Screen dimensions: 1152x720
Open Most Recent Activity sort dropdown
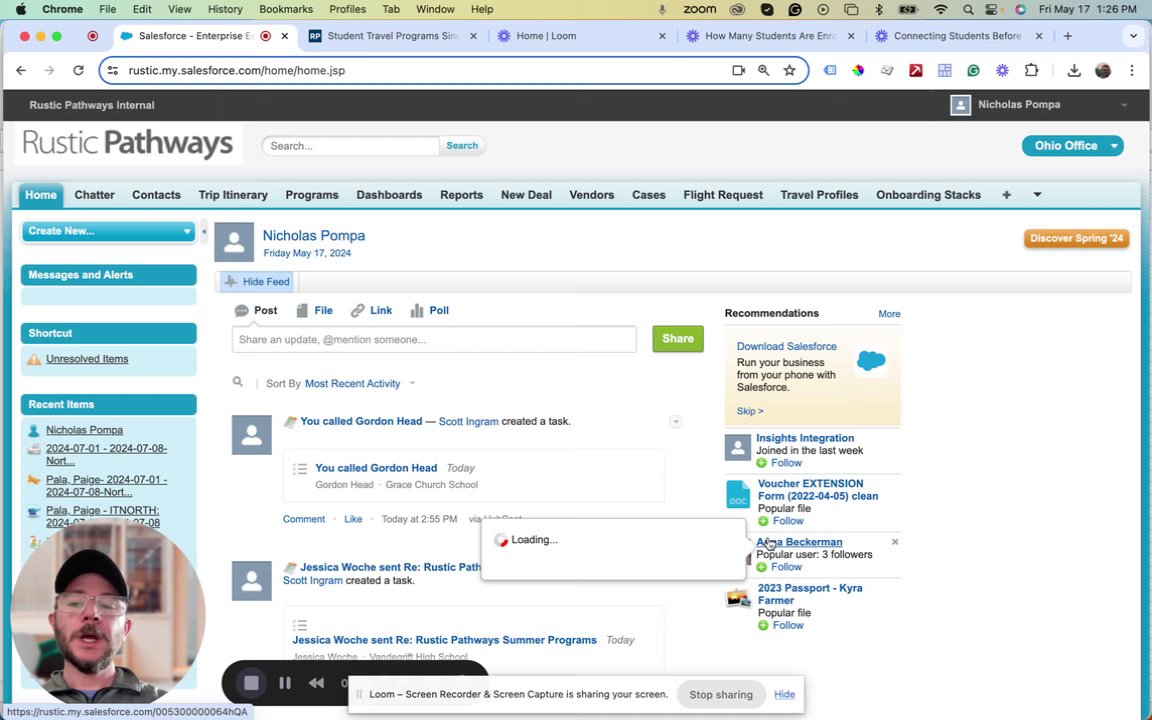[360, 384]
